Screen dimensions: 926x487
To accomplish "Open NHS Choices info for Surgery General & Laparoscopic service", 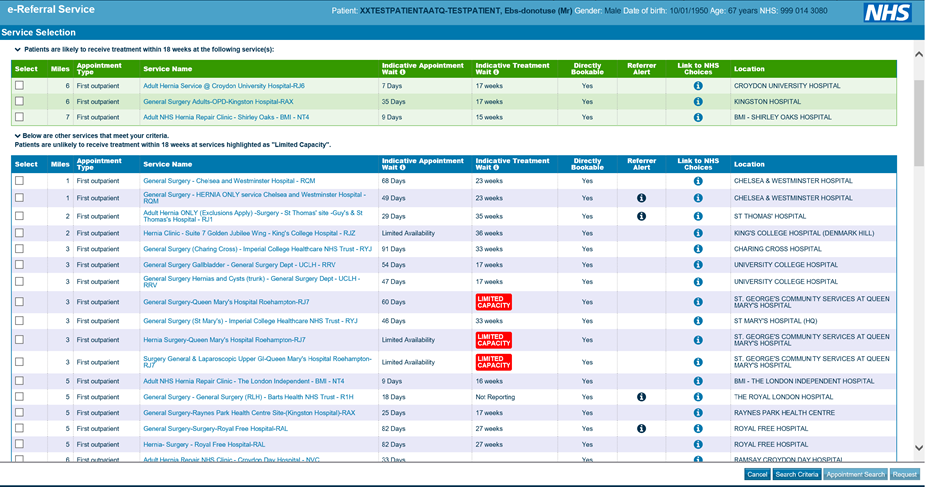I will [698, 362].
